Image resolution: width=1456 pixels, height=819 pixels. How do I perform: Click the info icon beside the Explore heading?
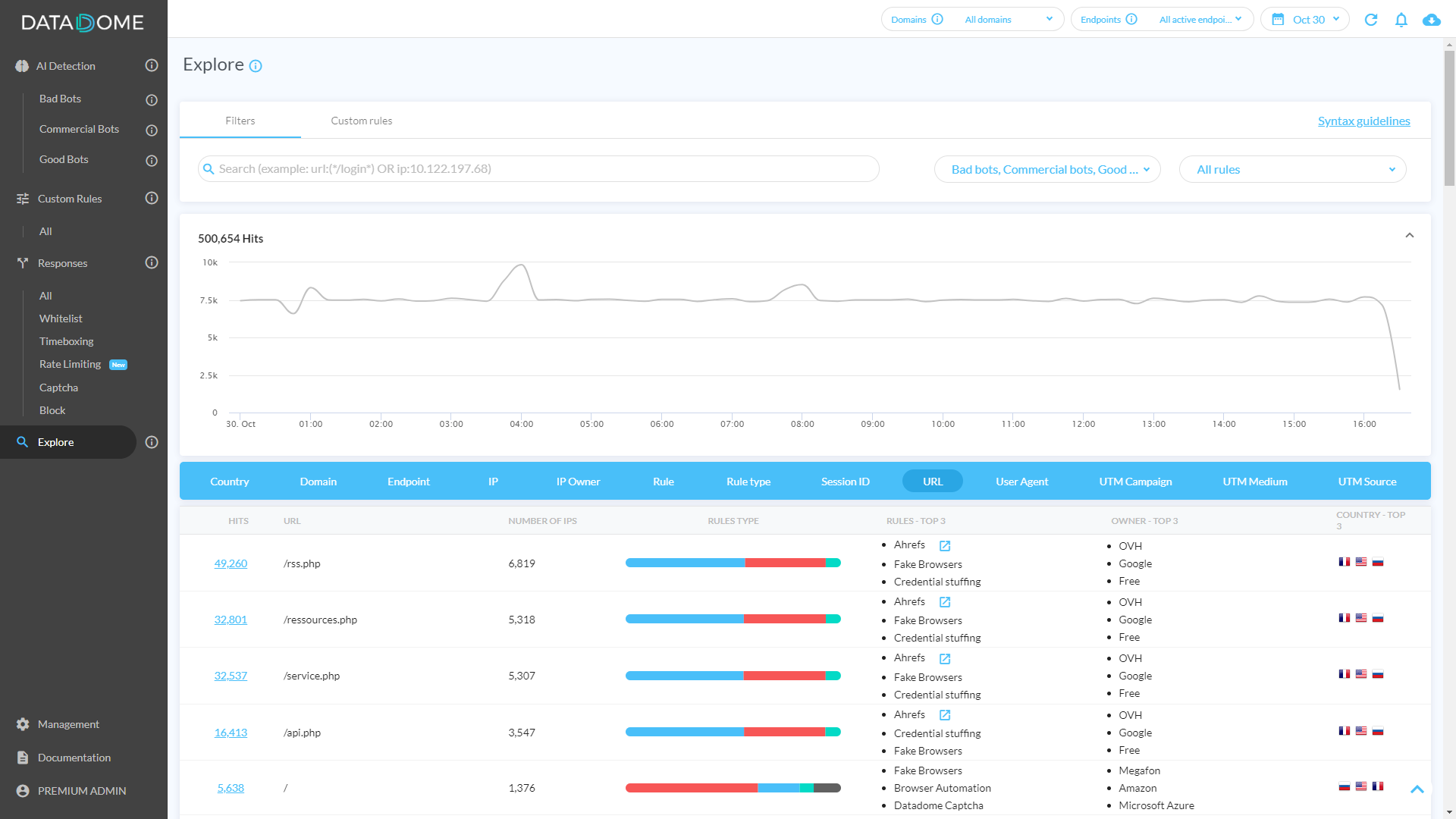pyautogui.click(x=256, y=65)
